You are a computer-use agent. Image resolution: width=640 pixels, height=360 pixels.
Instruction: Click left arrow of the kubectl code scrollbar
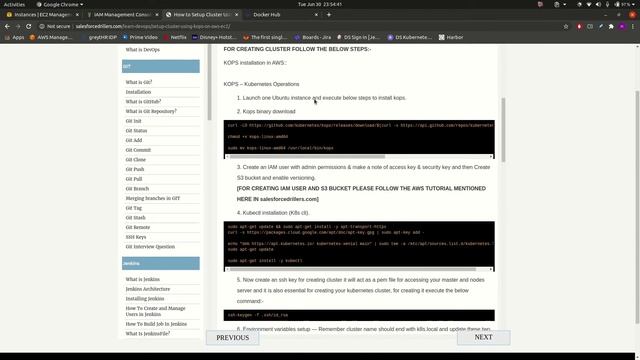point(227,269)
